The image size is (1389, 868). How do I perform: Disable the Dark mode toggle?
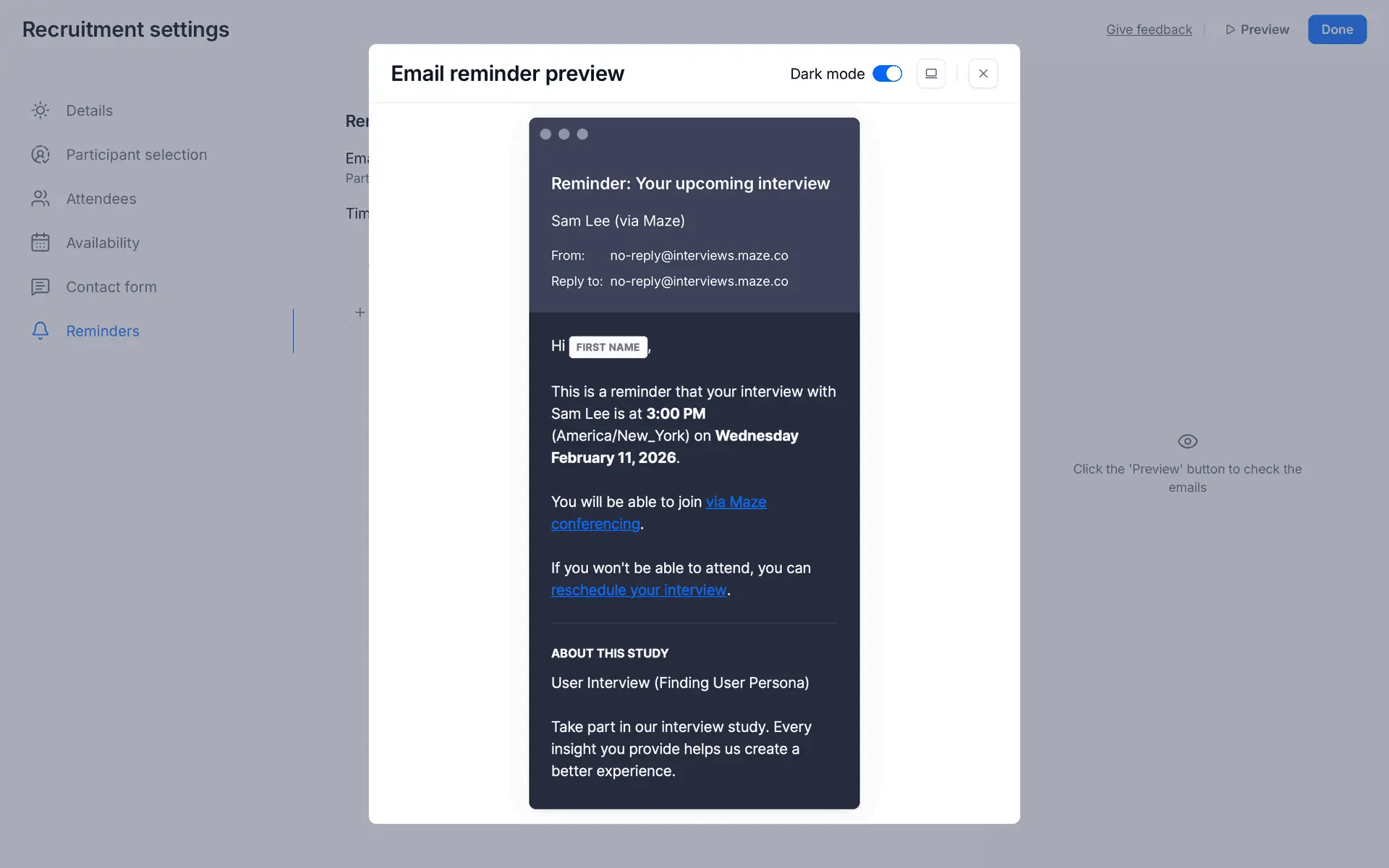click(x=887, y=74)
